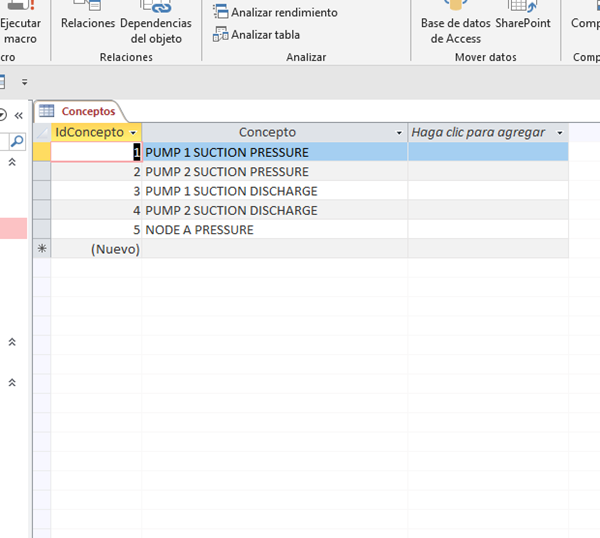Image resolution: width=600 pixels, height=538 pixels.
Task: Click the navigation pane search magnifier icon
Action: 17,141
